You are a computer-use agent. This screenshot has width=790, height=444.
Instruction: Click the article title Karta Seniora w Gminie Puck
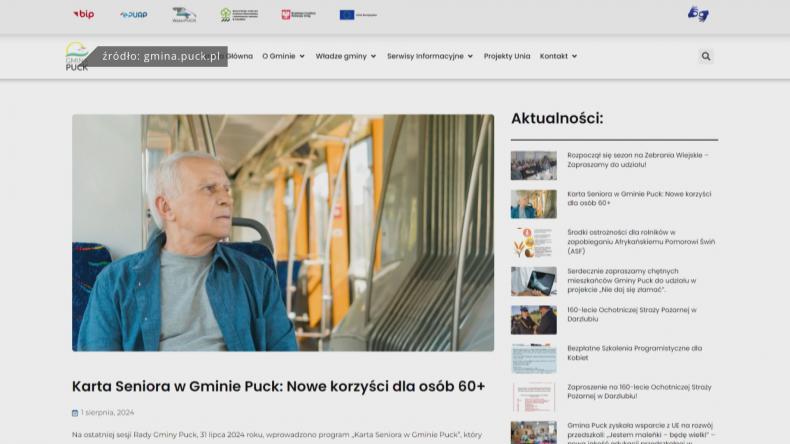coord(278,387)
